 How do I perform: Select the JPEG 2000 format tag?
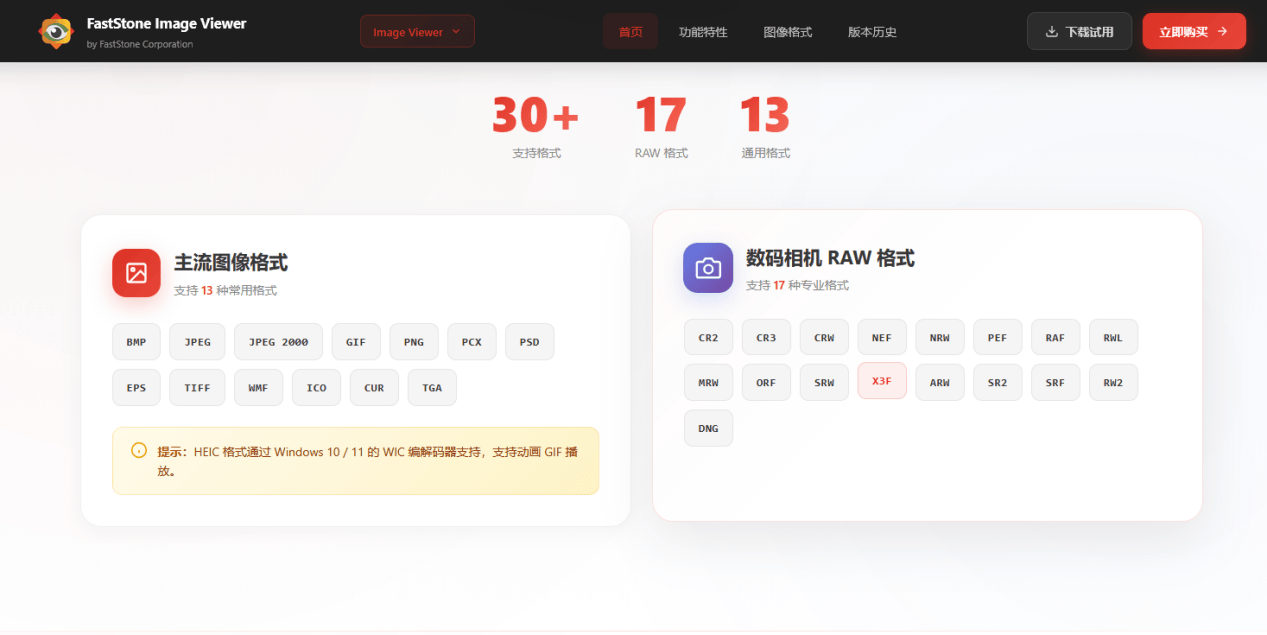(278, 342)
